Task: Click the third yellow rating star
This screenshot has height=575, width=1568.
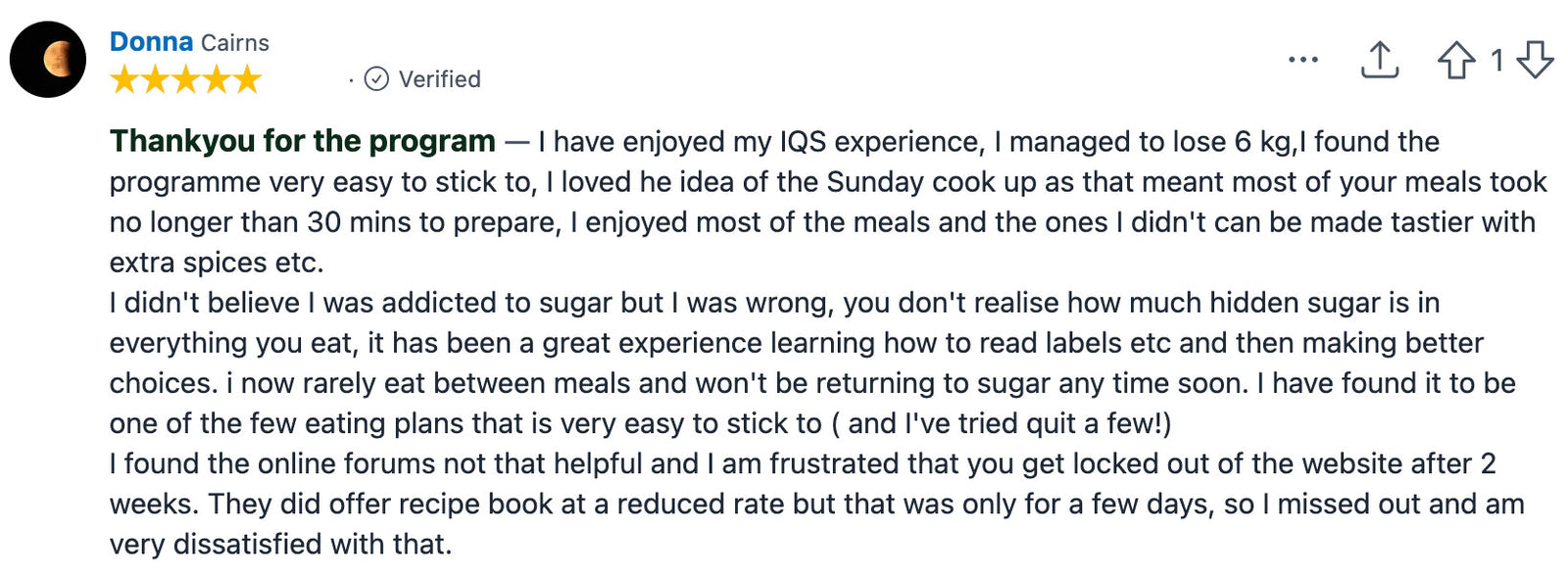Action: pyautogui.click(x=185, y=79)
